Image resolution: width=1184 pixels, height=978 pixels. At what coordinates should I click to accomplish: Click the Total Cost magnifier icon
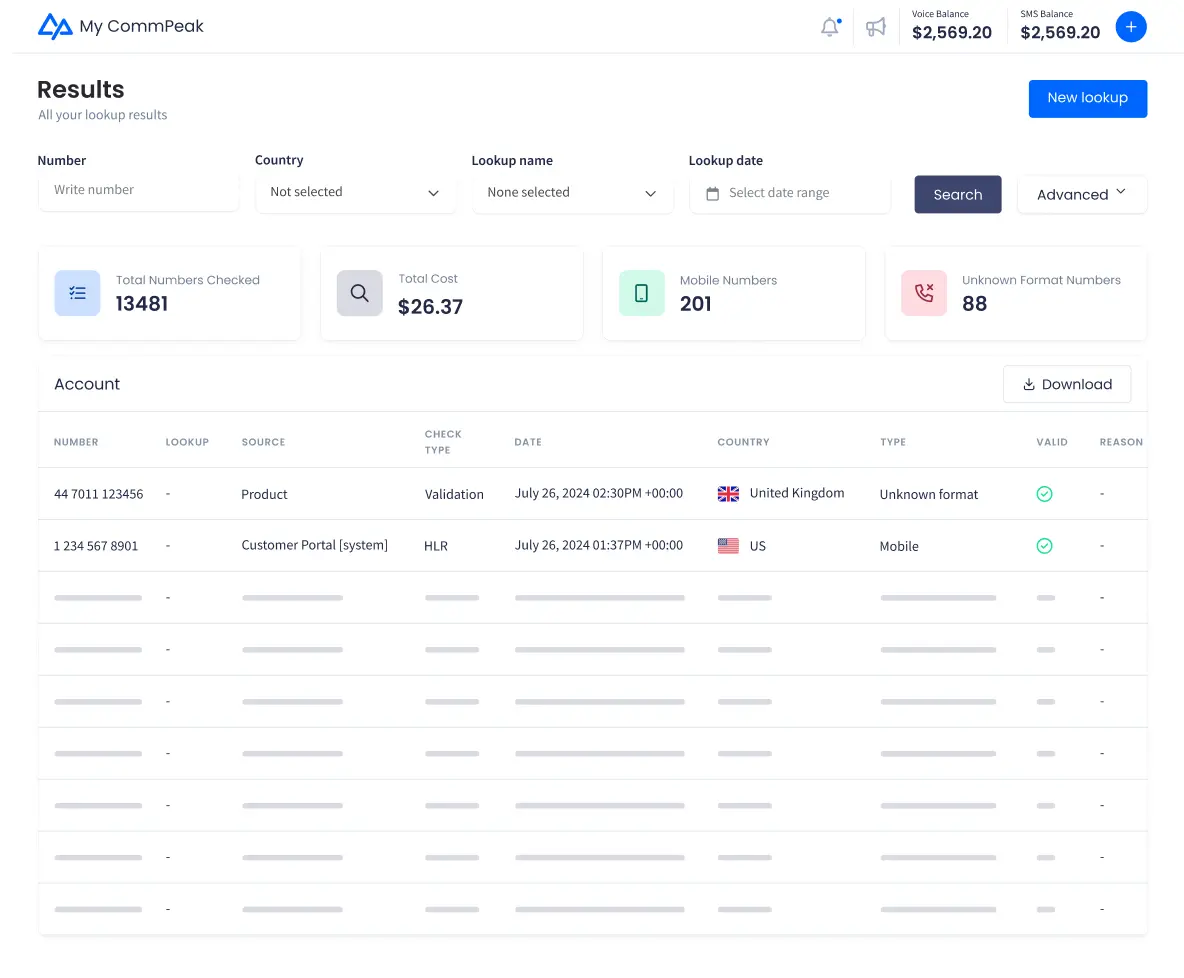coord(359,293)
